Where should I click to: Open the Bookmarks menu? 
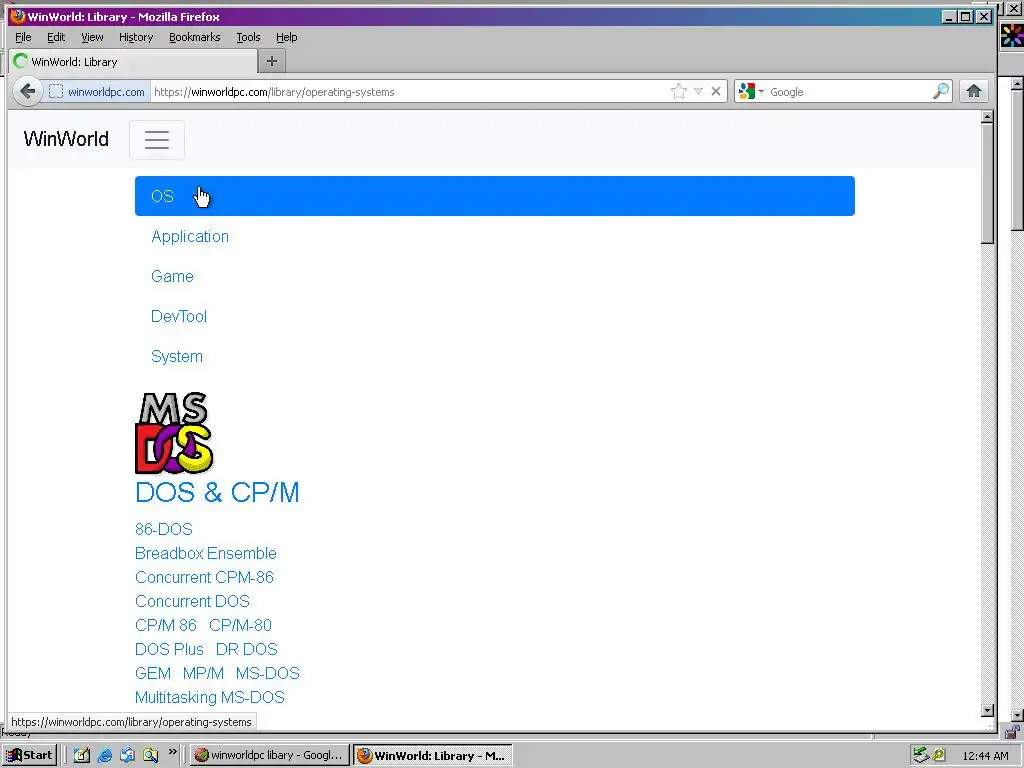[195, 37]
